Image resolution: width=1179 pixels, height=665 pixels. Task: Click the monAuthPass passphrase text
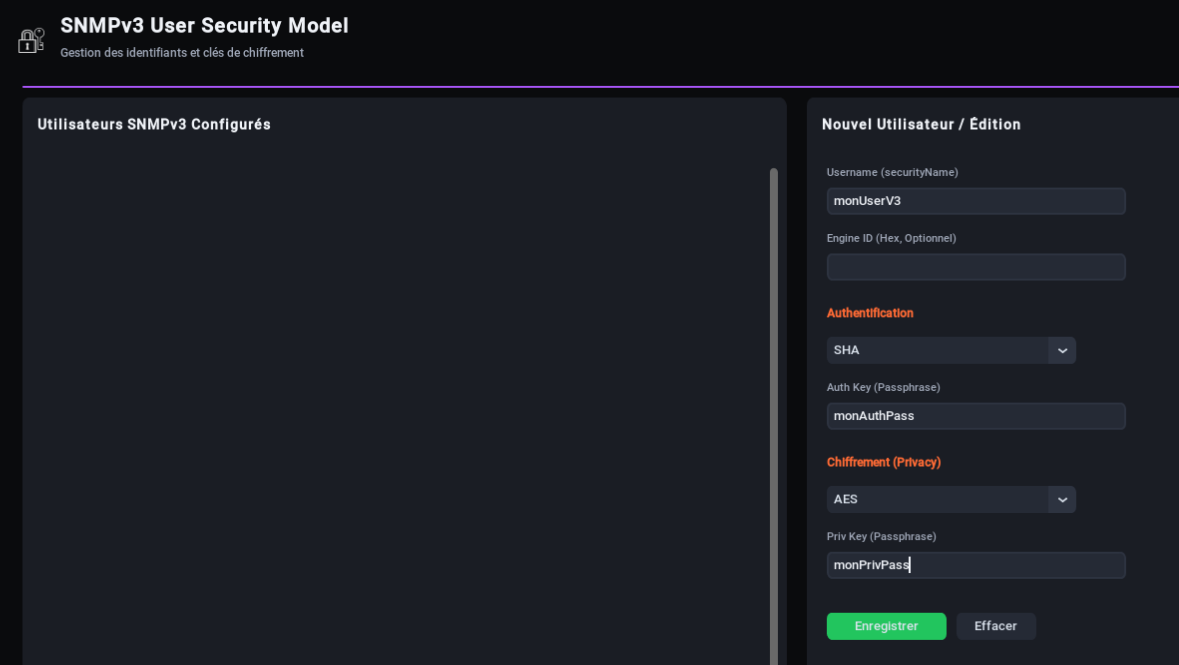pos(873,416)
